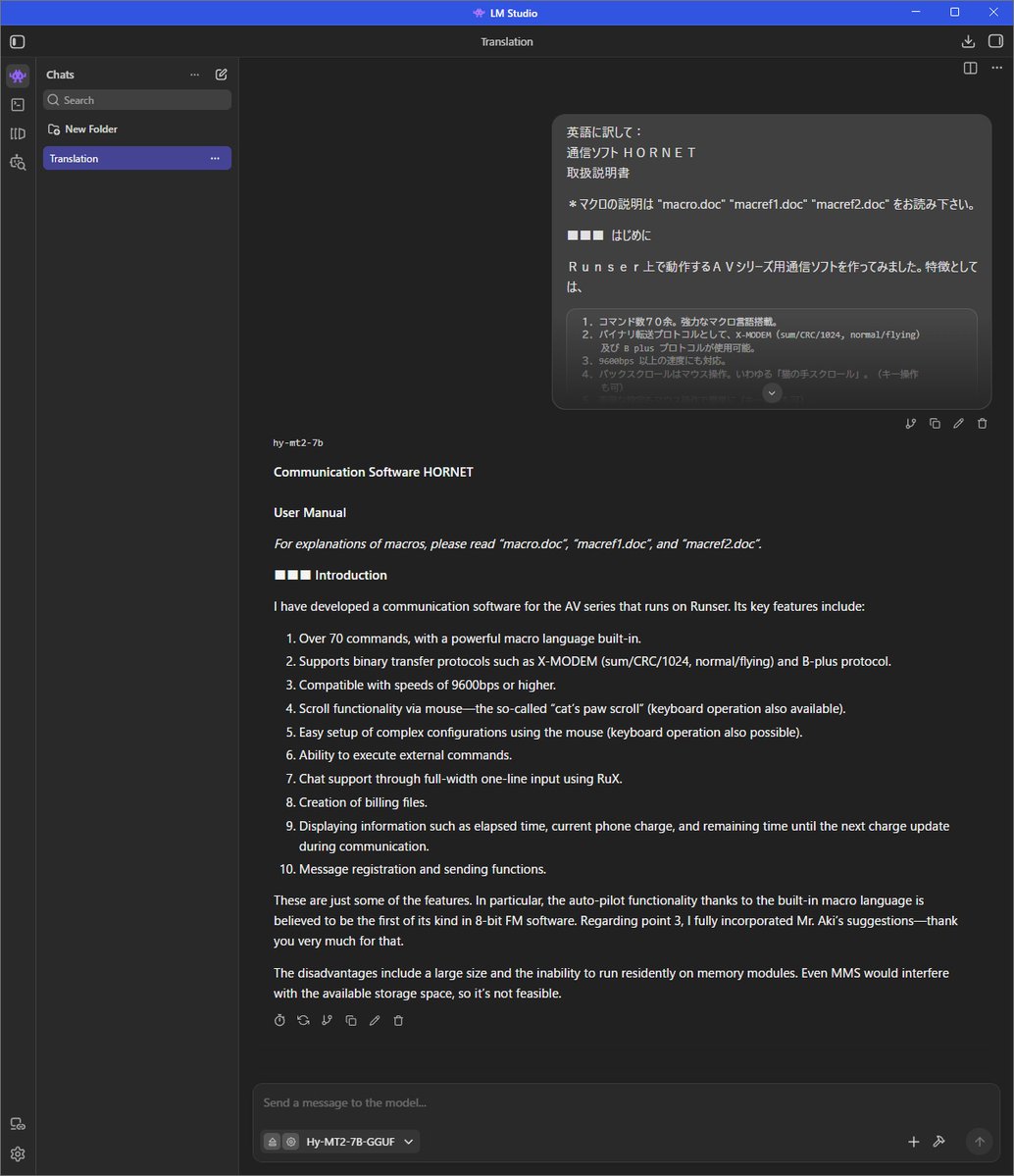Attach a file with plus icon
The image size is (1014, 1176).
(x=914, y=1142)
